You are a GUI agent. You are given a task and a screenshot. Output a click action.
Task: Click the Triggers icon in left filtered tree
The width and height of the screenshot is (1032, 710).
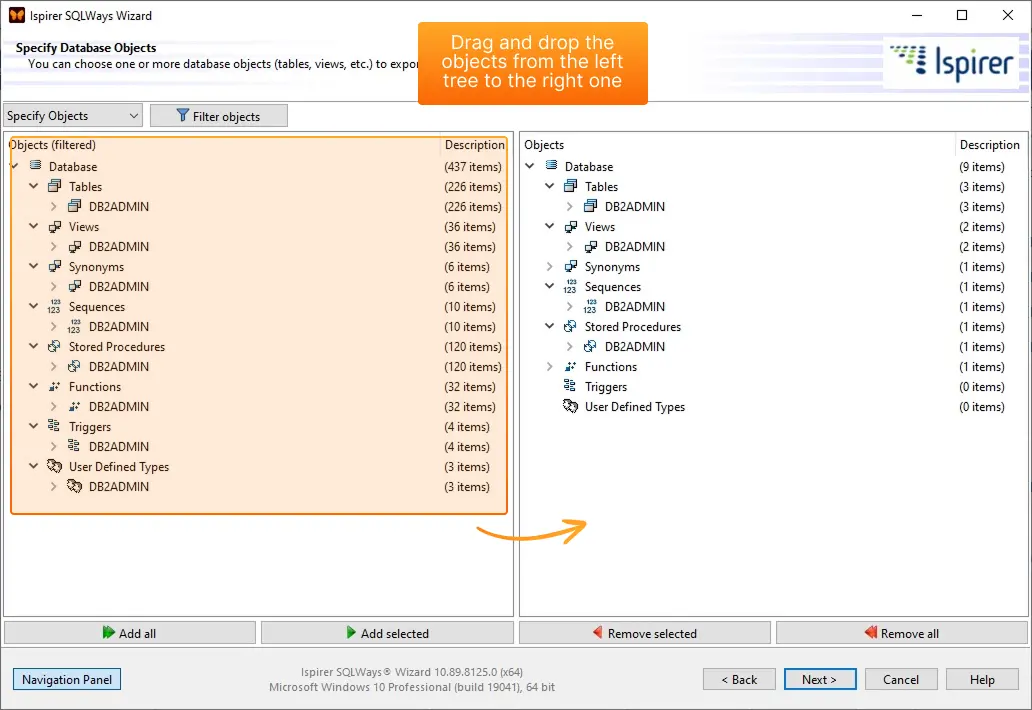click(54, 426)
